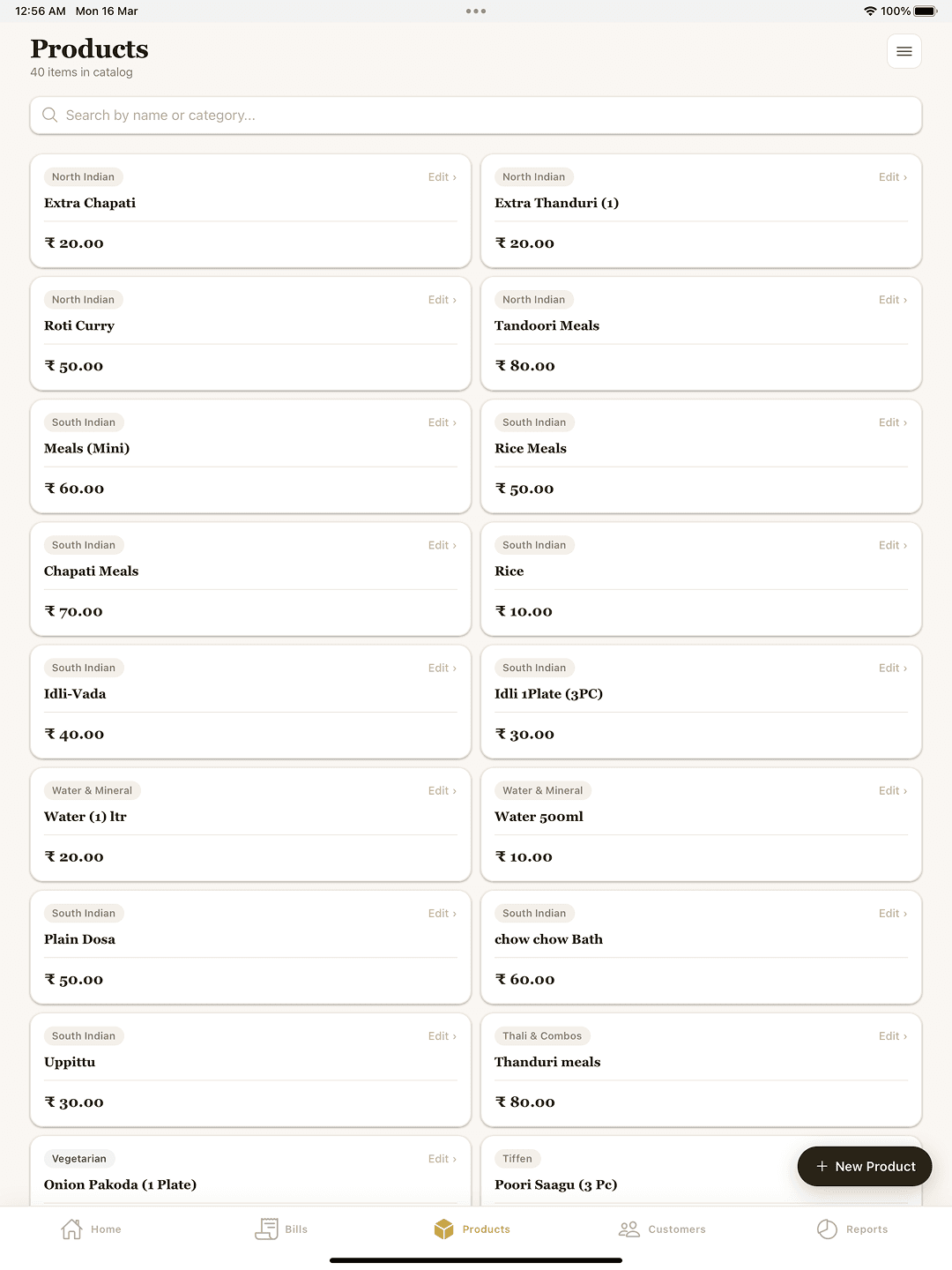The height and width of the screenshot is (1270, 952).
Task: Open Customers people icon
Action: (x=628, y=1229)
